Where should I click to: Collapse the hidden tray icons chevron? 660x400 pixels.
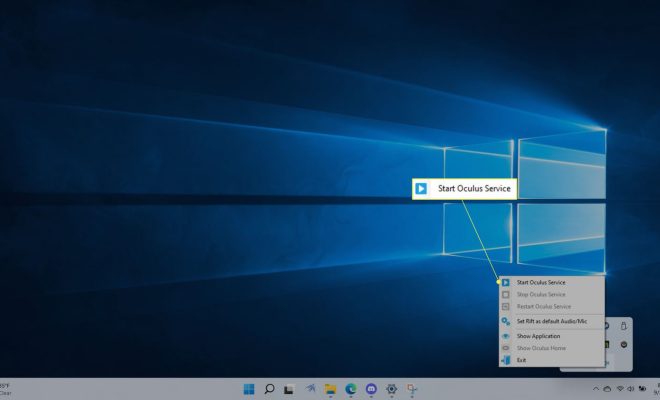[x=596, y=389]
